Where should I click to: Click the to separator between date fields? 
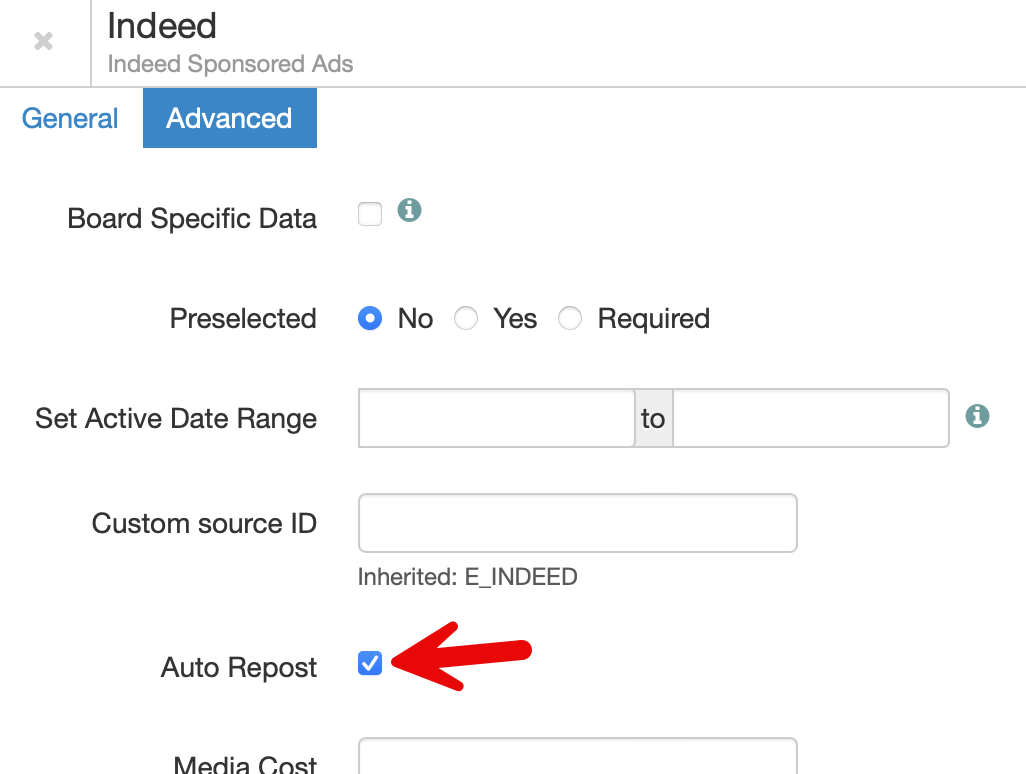pyautogui.click(x=653, y=418)
